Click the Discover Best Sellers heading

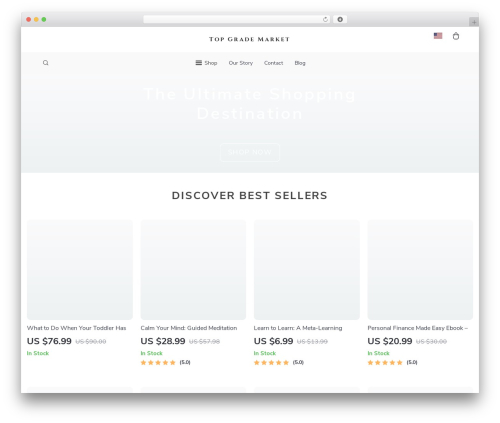tap(250, 195)
